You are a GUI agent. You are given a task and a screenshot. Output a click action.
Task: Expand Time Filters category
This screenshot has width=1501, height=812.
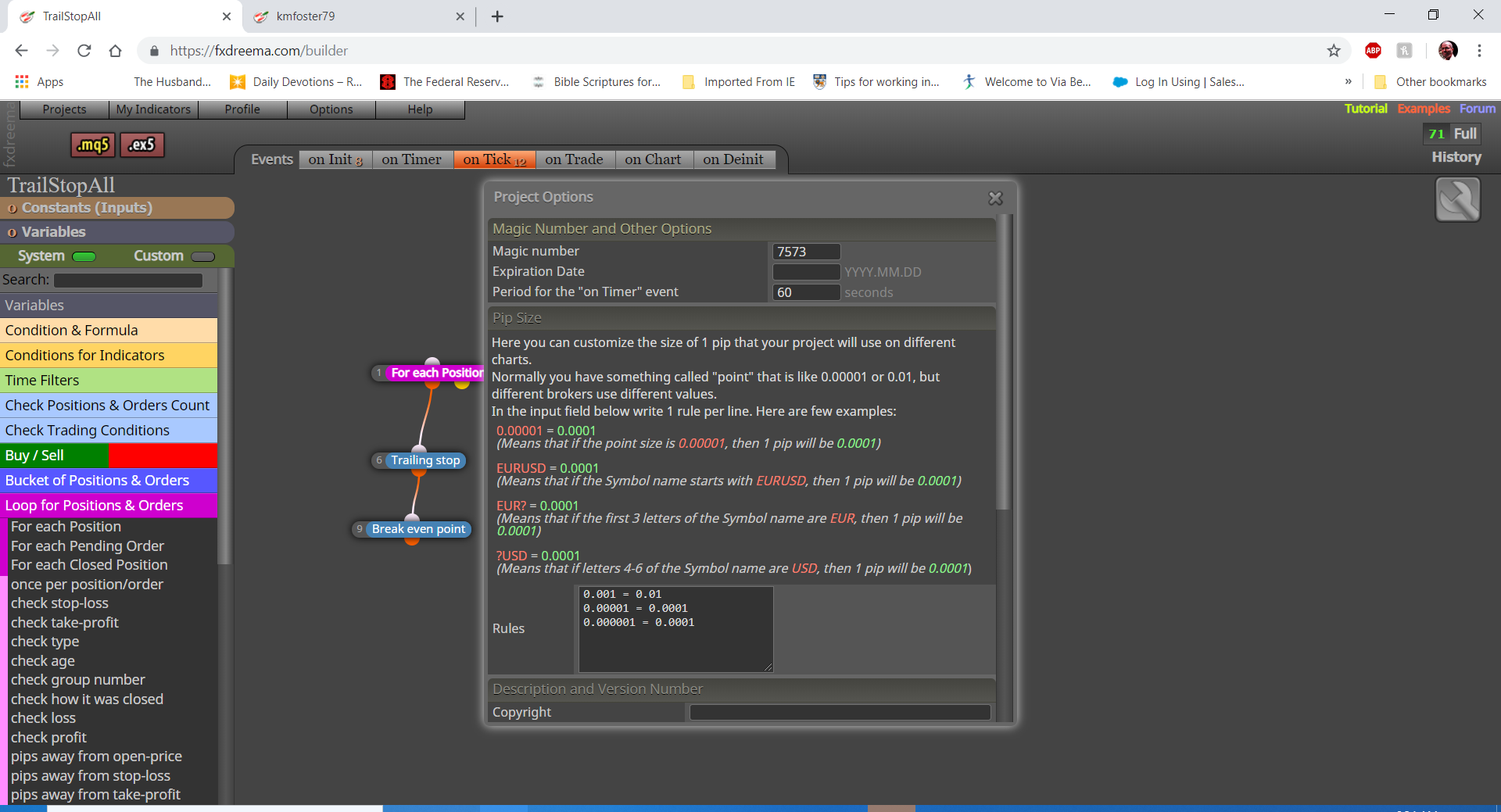pos(109,381)
